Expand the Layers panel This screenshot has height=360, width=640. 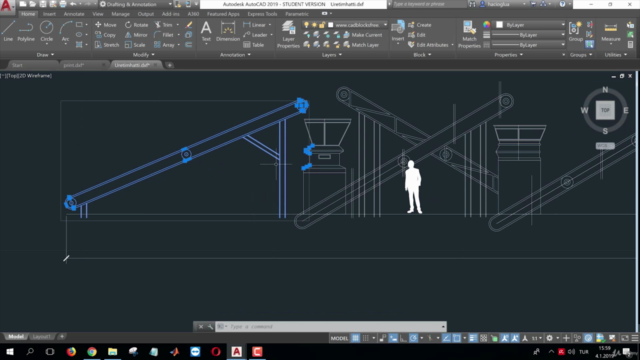point(331,55)
